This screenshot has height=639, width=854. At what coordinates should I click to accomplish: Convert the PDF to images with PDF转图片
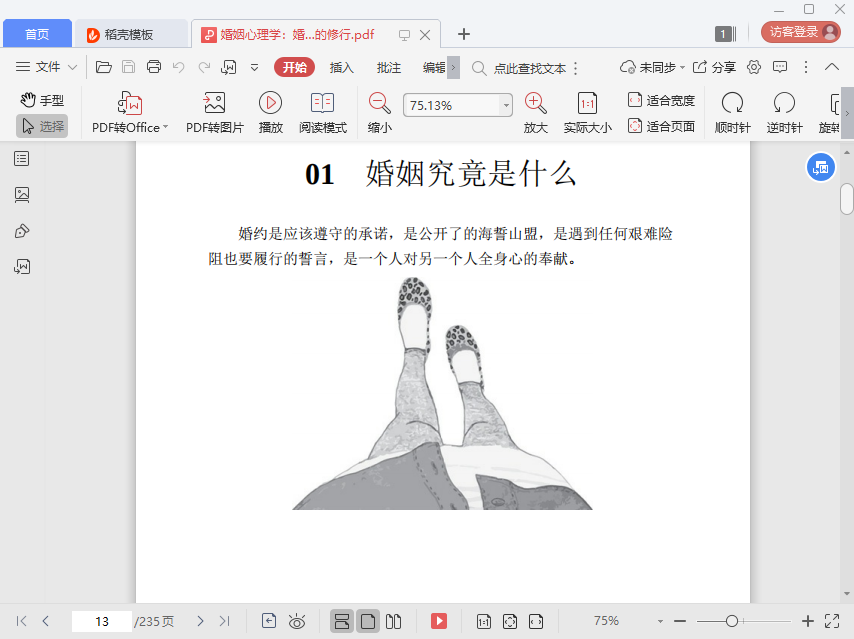pyautogui.click(x=215, y=112)
